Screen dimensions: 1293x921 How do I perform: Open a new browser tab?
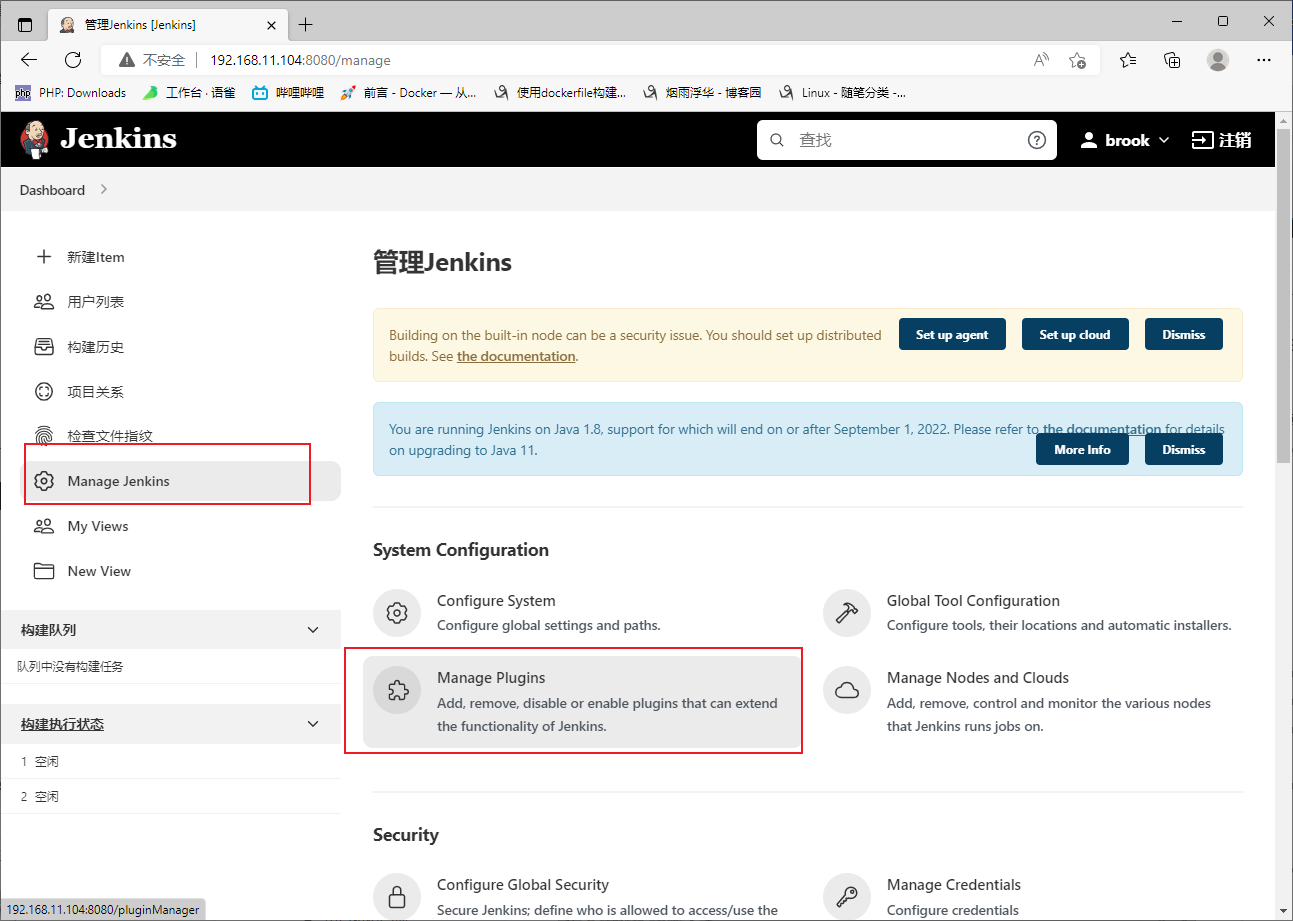click(x=306, y=24)
